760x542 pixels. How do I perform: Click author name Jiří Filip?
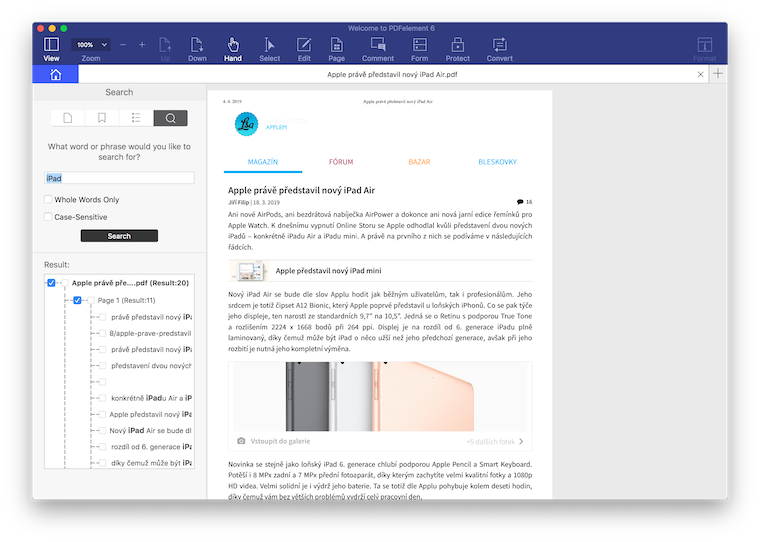pyautogui.click(x=238, y=202)
